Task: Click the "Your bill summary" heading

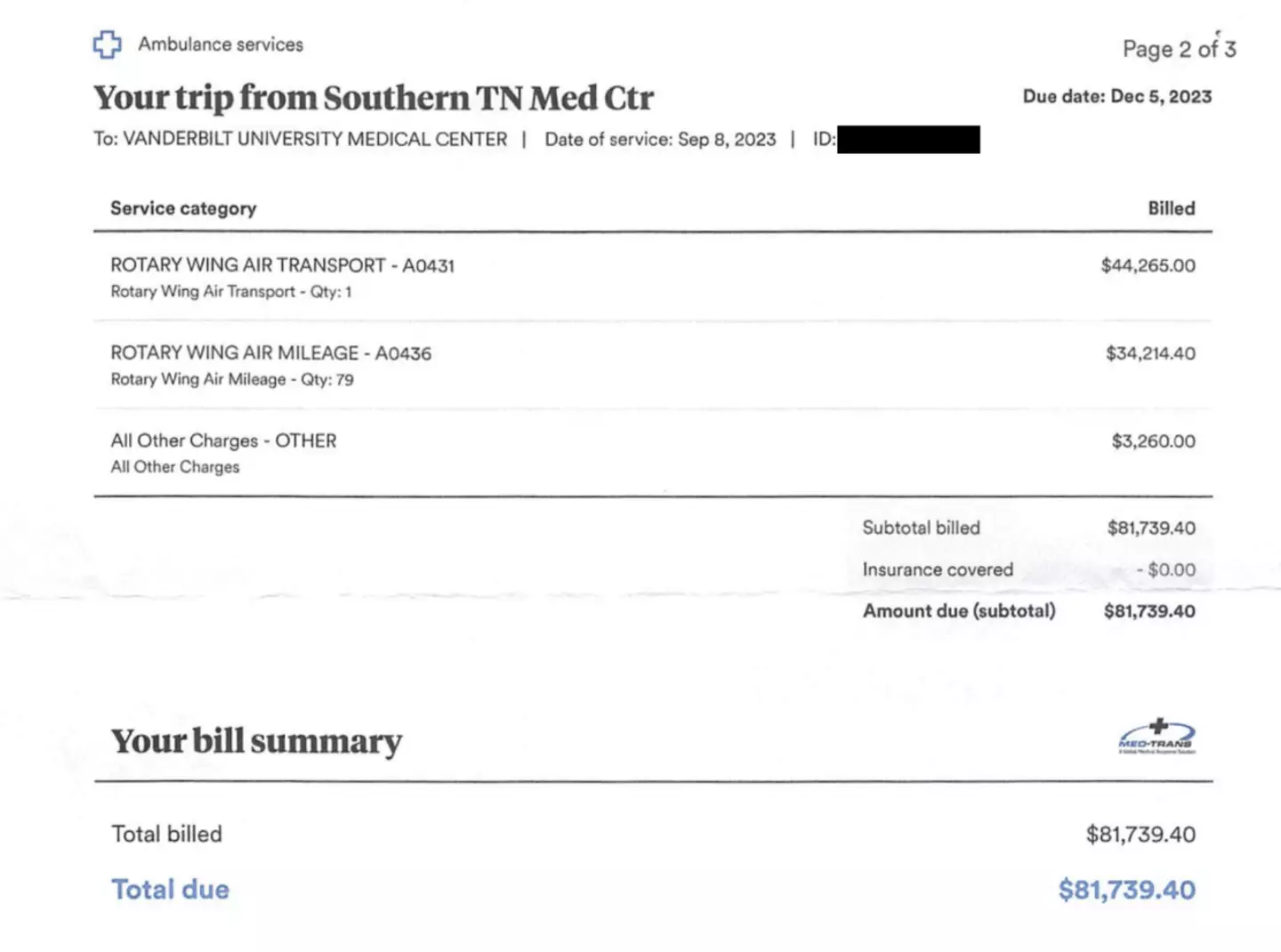Action: (x=256, y=741)
